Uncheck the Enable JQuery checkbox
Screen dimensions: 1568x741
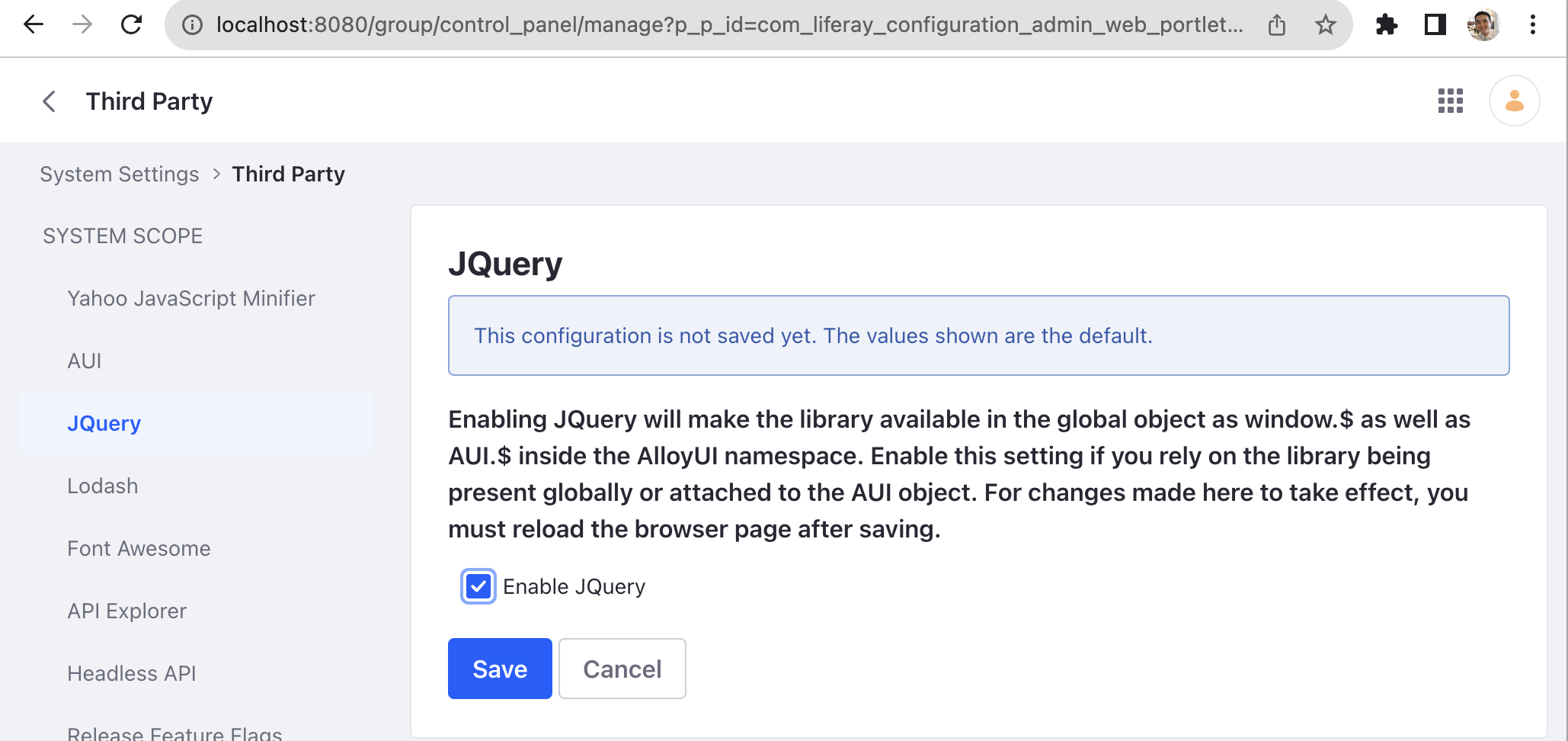[x=478, y=586]
